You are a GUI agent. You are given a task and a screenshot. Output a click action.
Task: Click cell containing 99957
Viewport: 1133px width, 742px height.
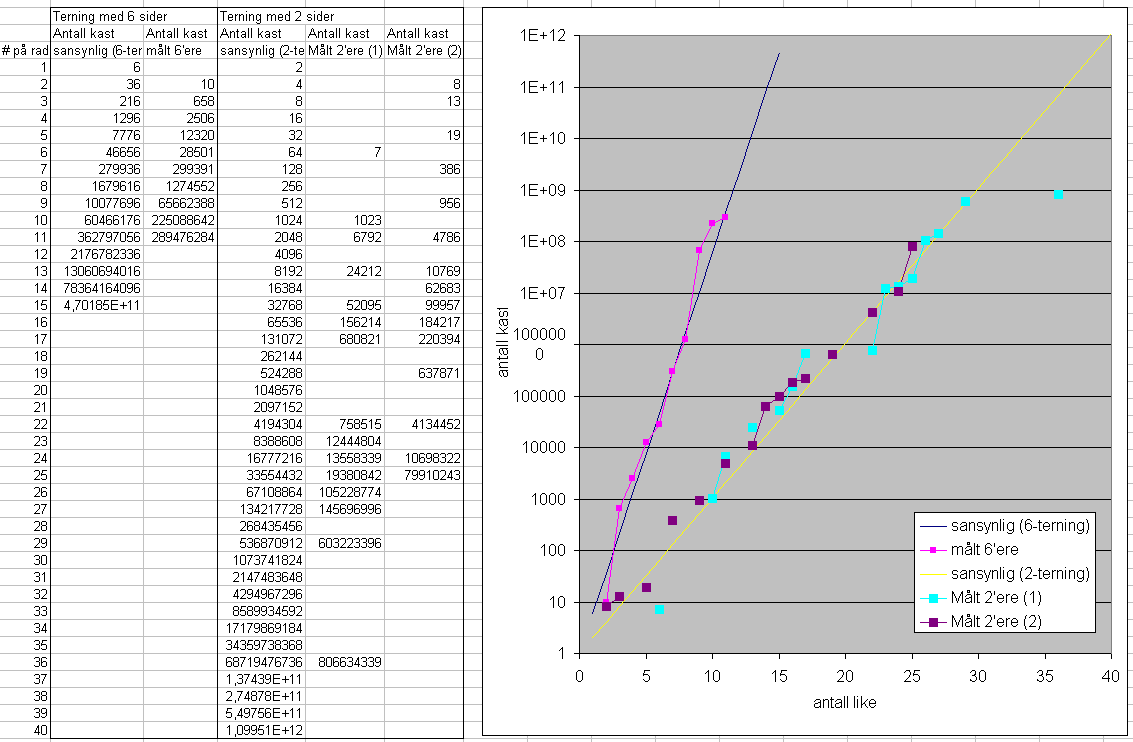(423, 305)
